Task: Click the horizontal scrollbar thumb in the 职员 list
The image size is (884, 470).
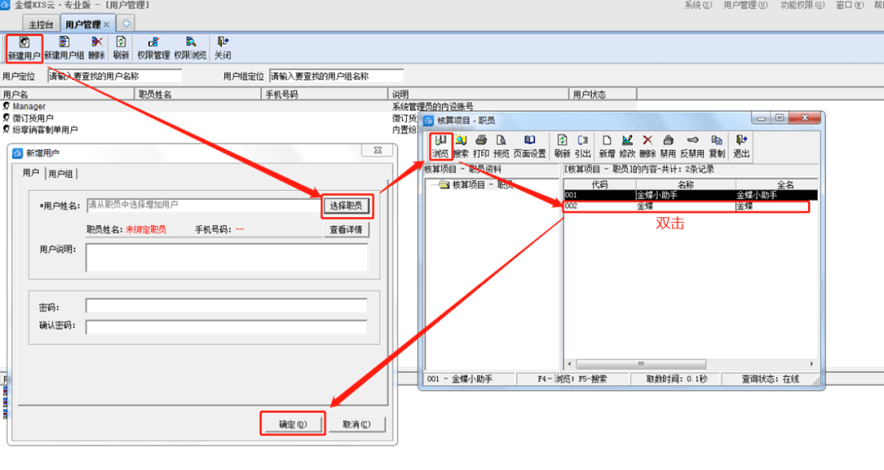Action: (x=640, y=364)
